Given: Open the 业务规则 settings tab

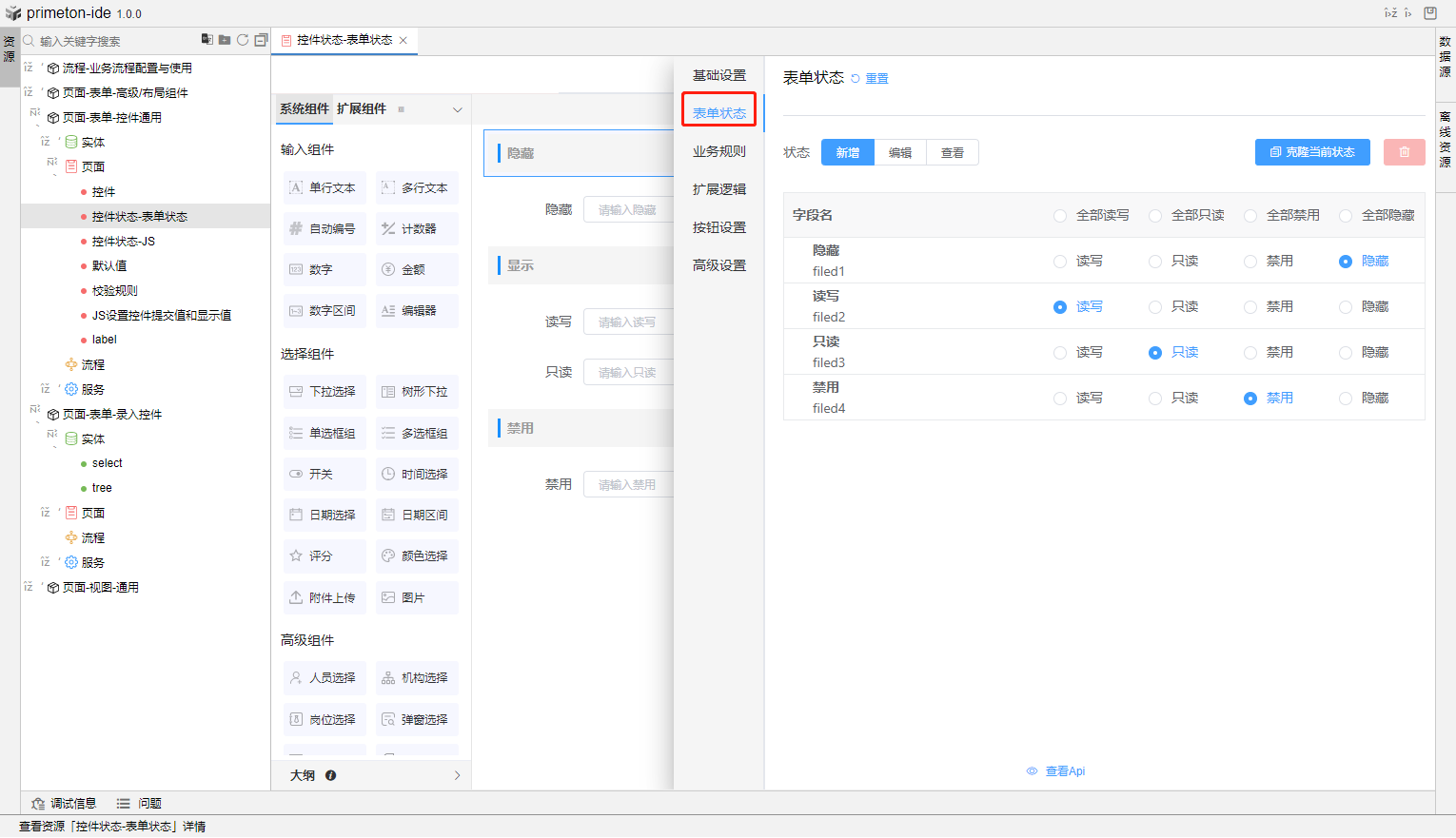Looking at the screenshot, I should pos(718,151).
